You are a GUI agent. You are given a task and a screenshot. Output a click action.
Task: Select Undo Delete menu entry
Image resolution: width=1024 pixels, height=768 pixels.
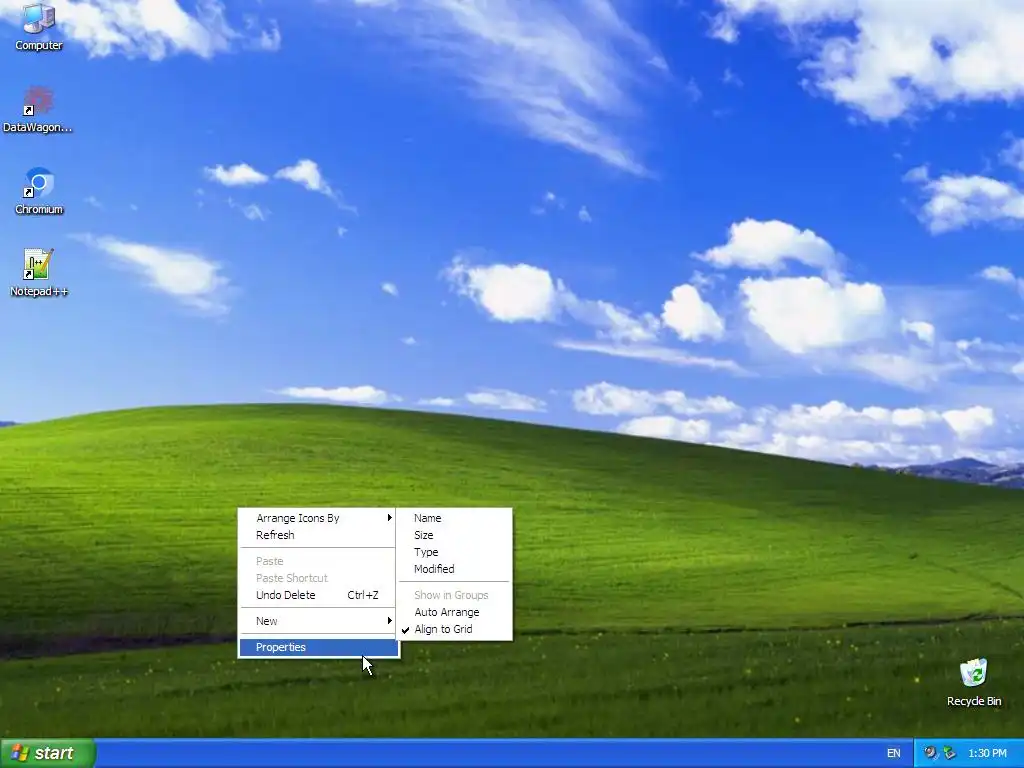pos(319,595)
